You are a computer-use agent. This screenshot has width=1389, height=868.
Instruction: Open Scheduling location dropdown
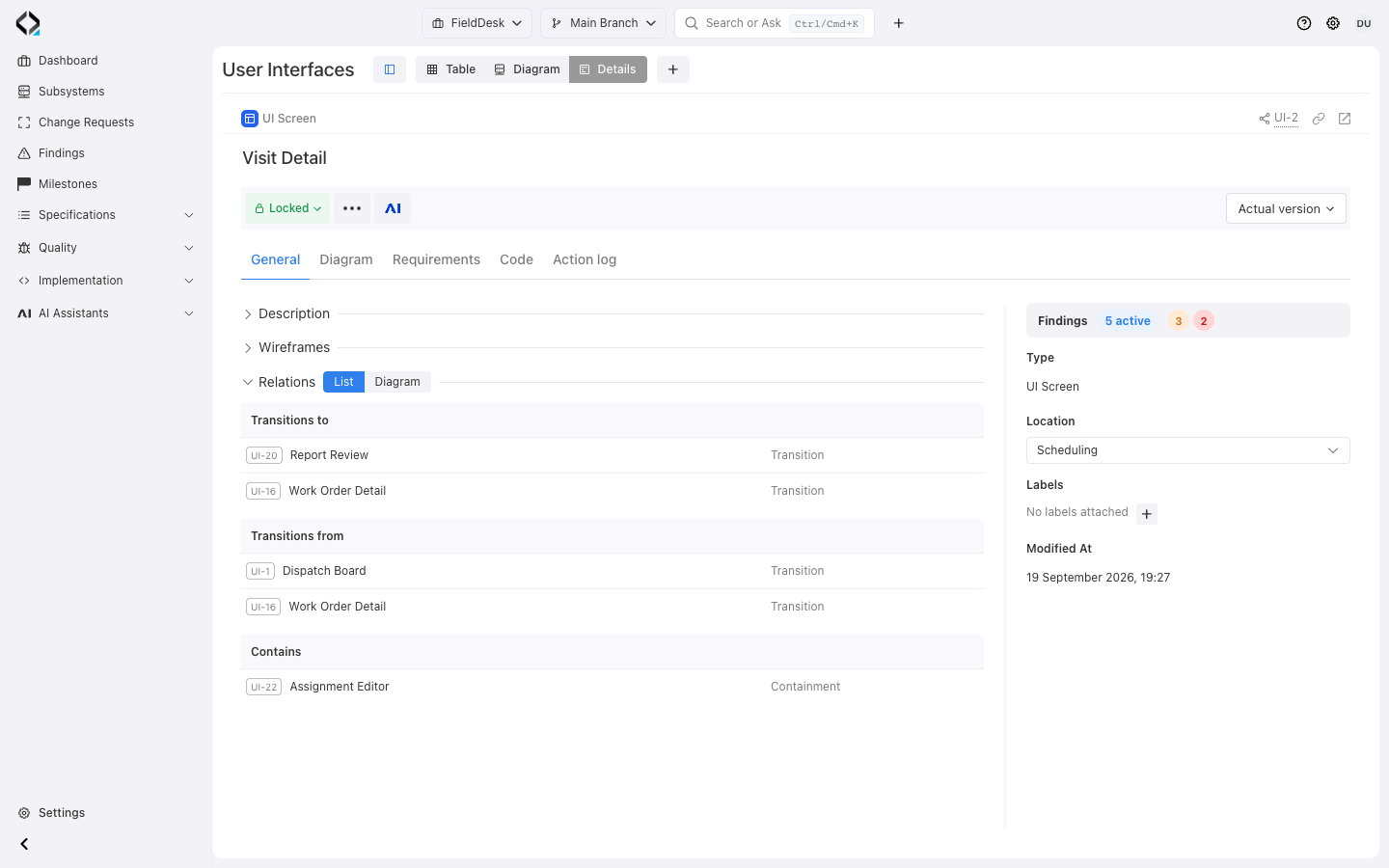1187,450
